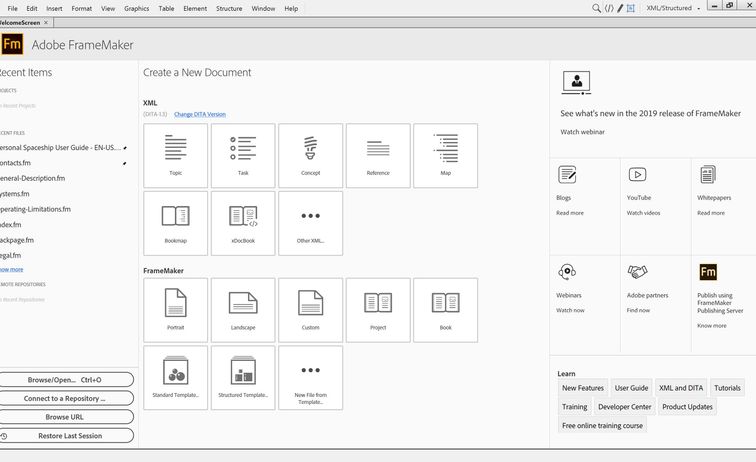Click the Connect to a Repository button
The height and width of the screenshot is (462, 756).
tap(66, 398)
